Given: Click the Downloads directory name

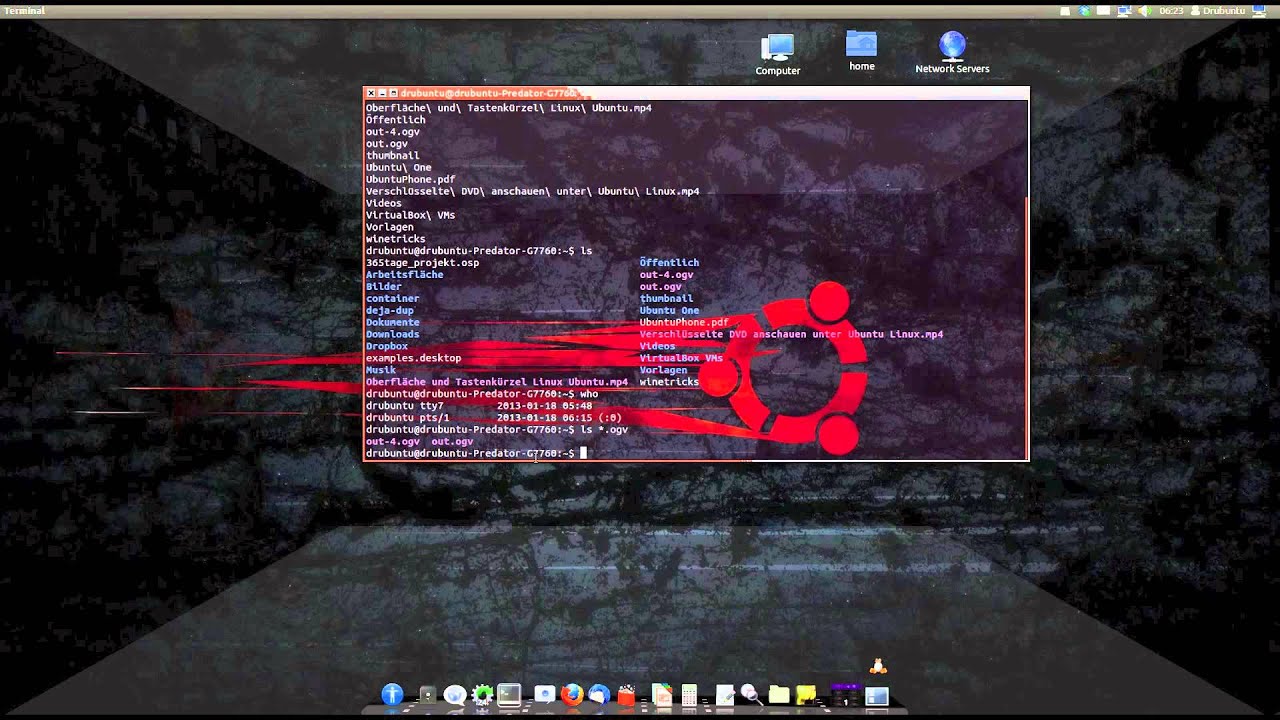Looking at the screenshot, I should (392, 335).
